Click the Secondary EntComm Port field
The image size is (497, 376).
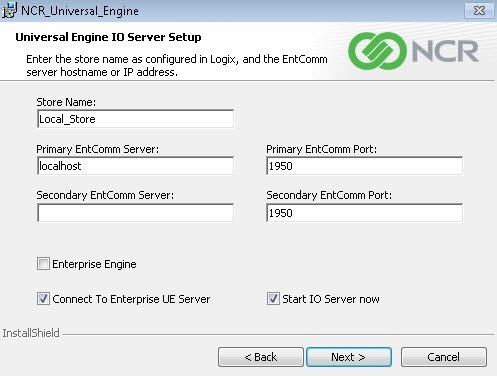click(x=365, y=213)
